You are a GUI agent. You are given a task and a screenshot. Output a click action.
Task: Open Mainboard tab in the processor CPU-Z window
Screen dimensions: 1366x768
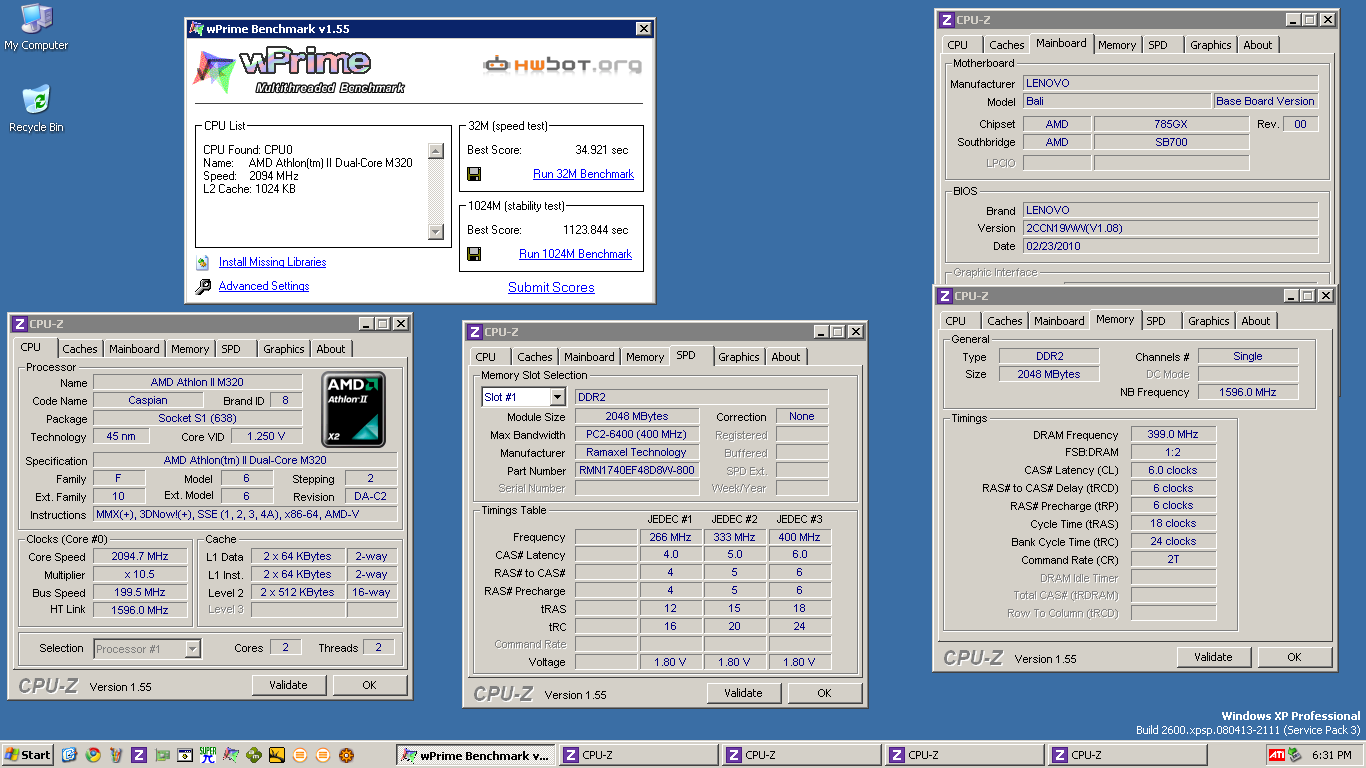pyautogui.click(x=134, y=349)
